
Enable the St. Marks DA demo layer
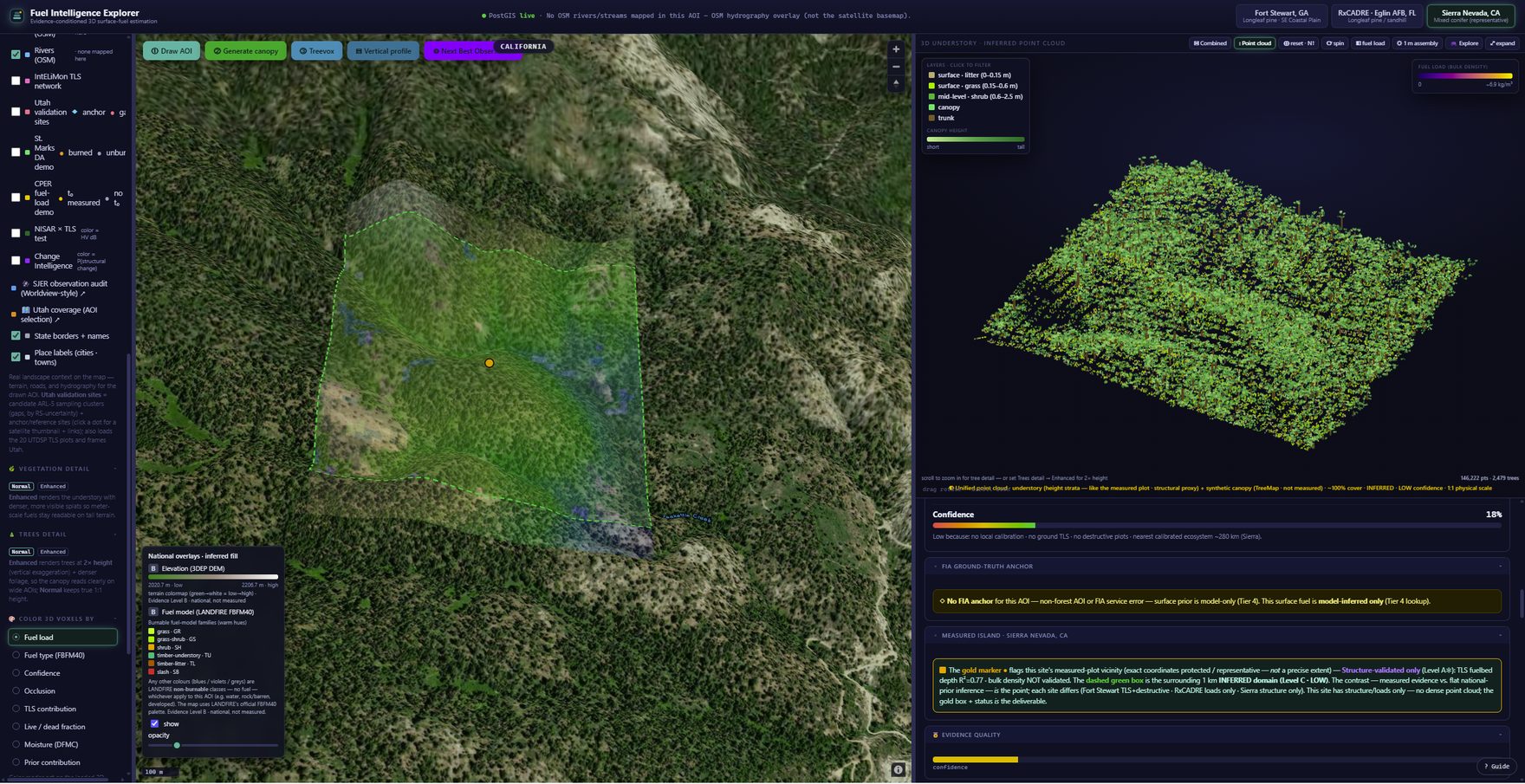pos(16,152)
